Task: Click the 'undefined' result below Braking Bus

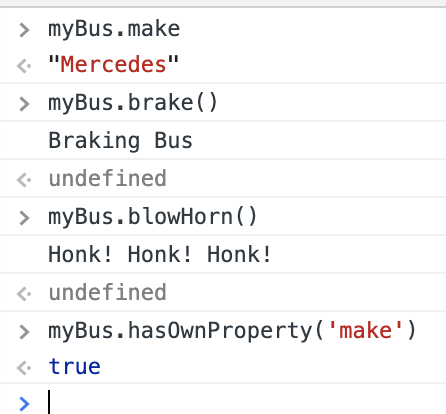Action: 107,178
